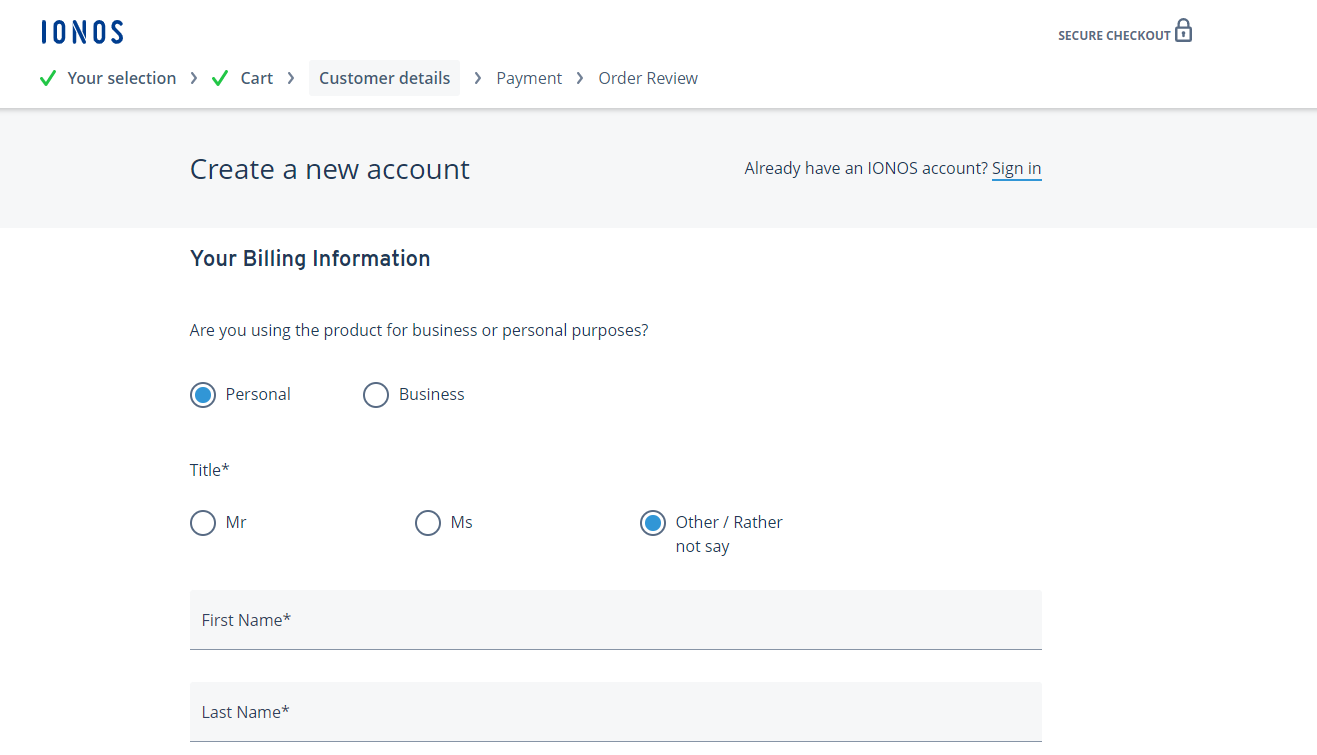This screenshot has height=755, width=1317.
Task: Click the chevron after Your selection
Action: 194,78
